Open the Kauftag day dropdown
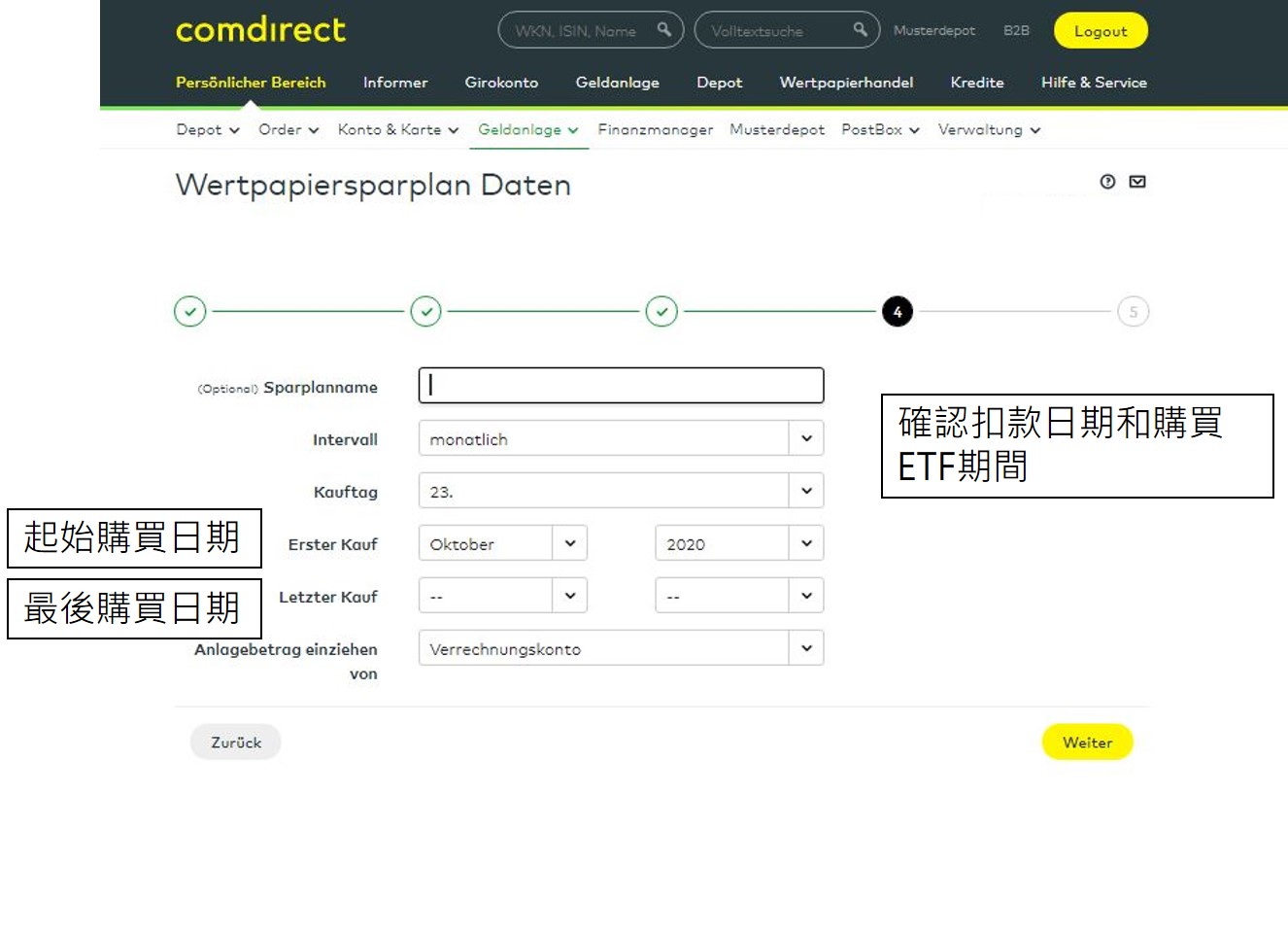This screenshot has width=1288, height=932. 621,491
